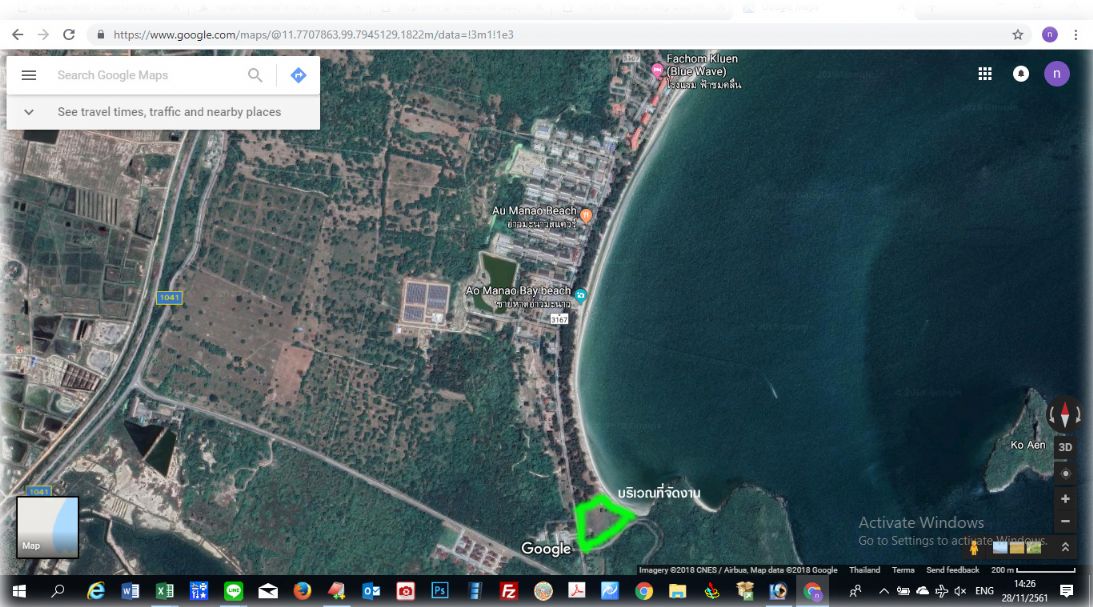The width and height of the screenshot is (1093, 607).
Task: Bookmark this page with the star
Action: tap(1018, 34)
